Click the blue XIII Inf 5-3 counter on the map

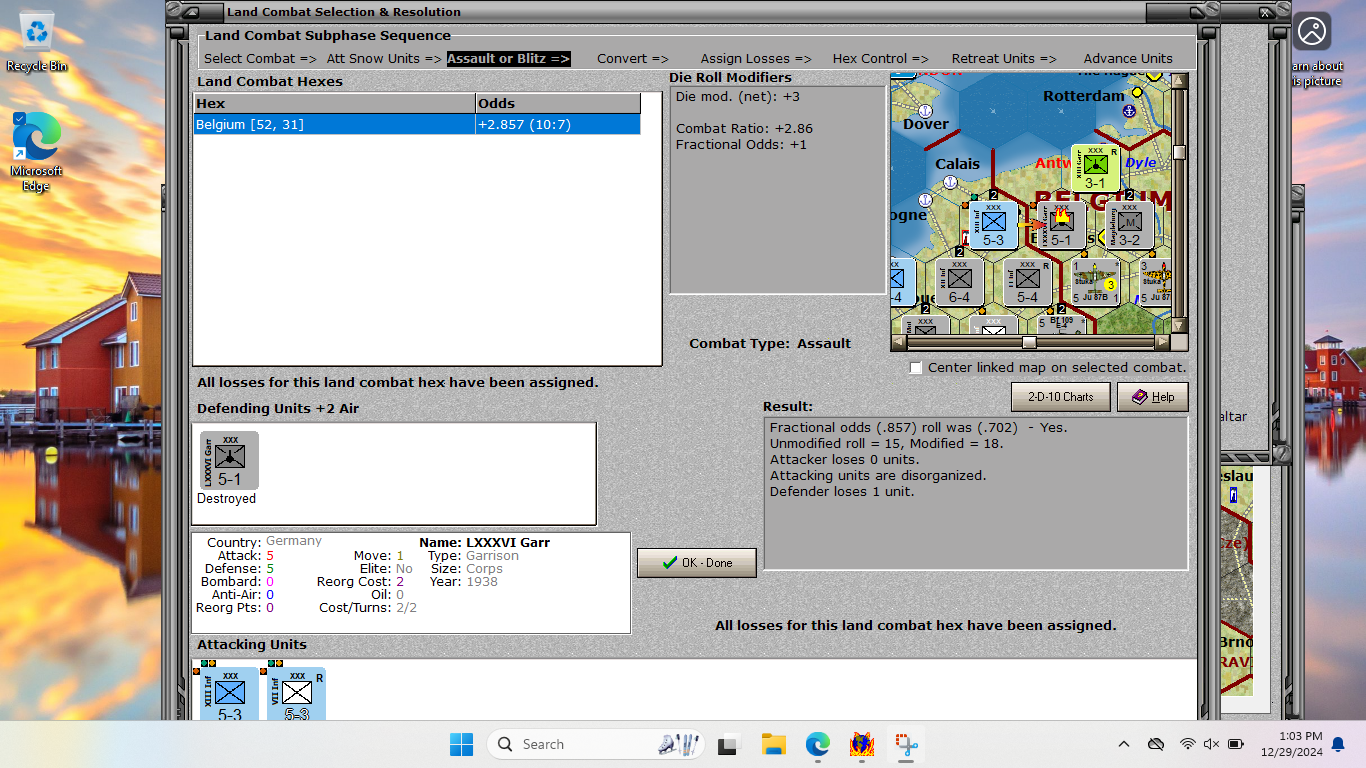coord(991,225)
